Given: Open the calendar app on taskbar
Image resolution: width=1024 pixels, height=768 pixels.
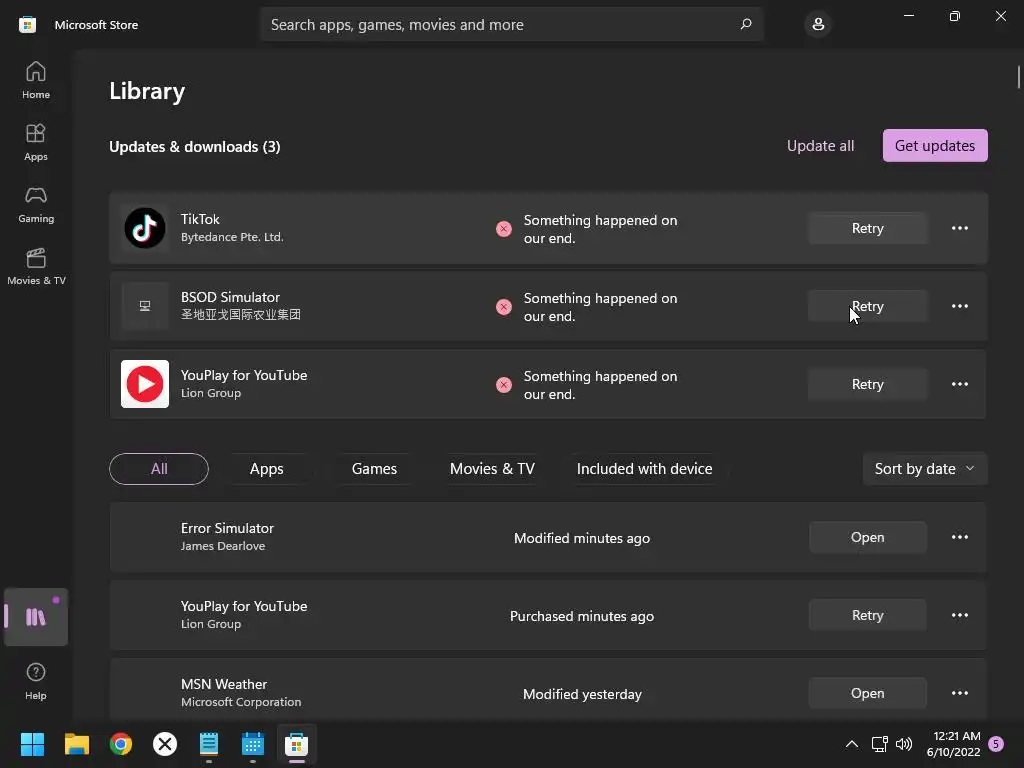Looking at the screenshot, I should pos(253,744).
